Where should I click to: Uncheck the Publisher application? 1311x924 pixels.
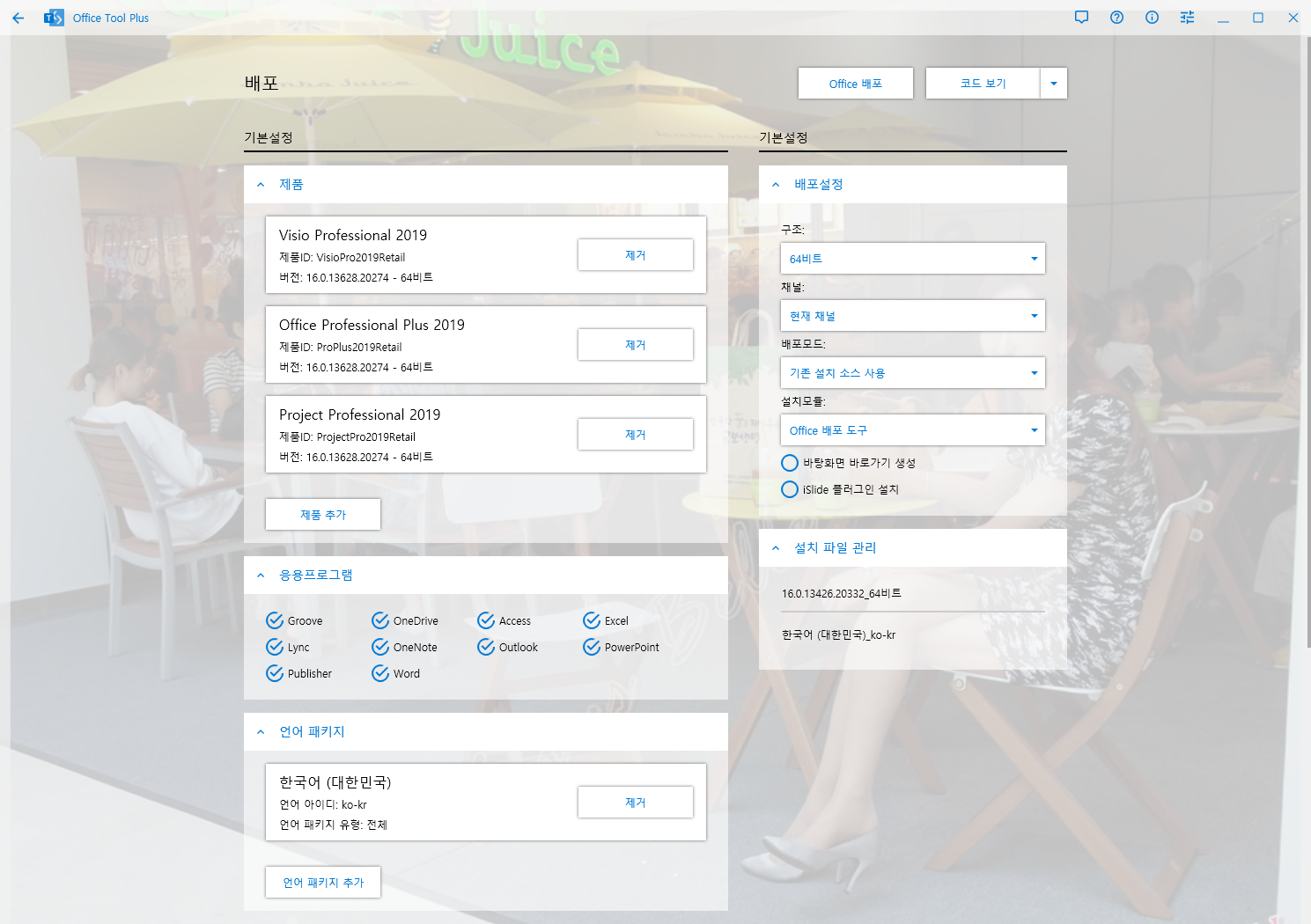point(275,673)
